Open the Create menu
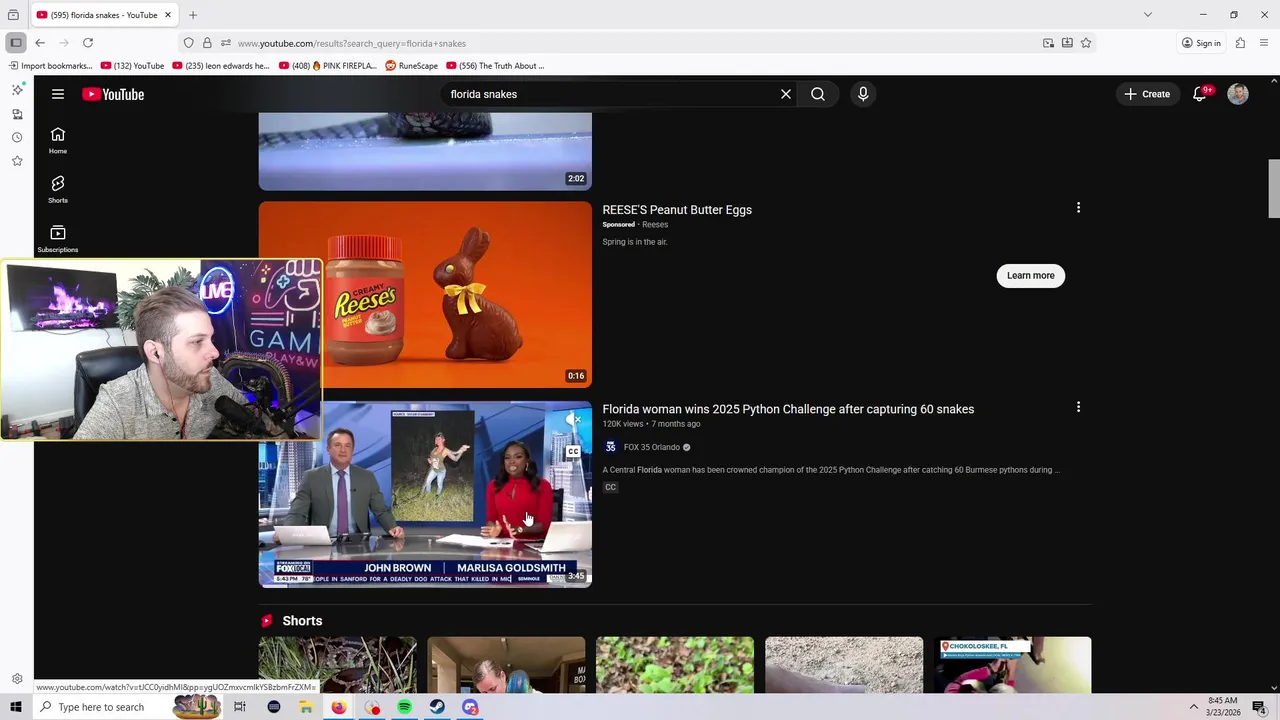Image resolution: width=1280 pixels, height=720 pixels. point(1147,94)
